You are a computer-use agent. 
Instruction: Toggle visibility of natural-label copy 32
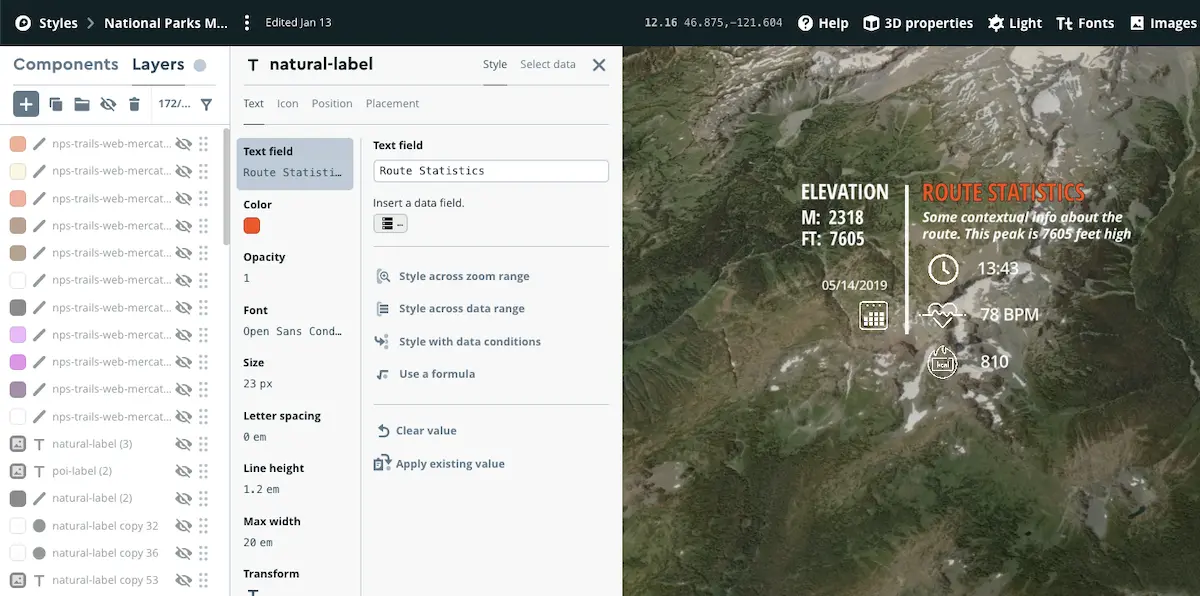pyautogui.click(x=184, y=526)
